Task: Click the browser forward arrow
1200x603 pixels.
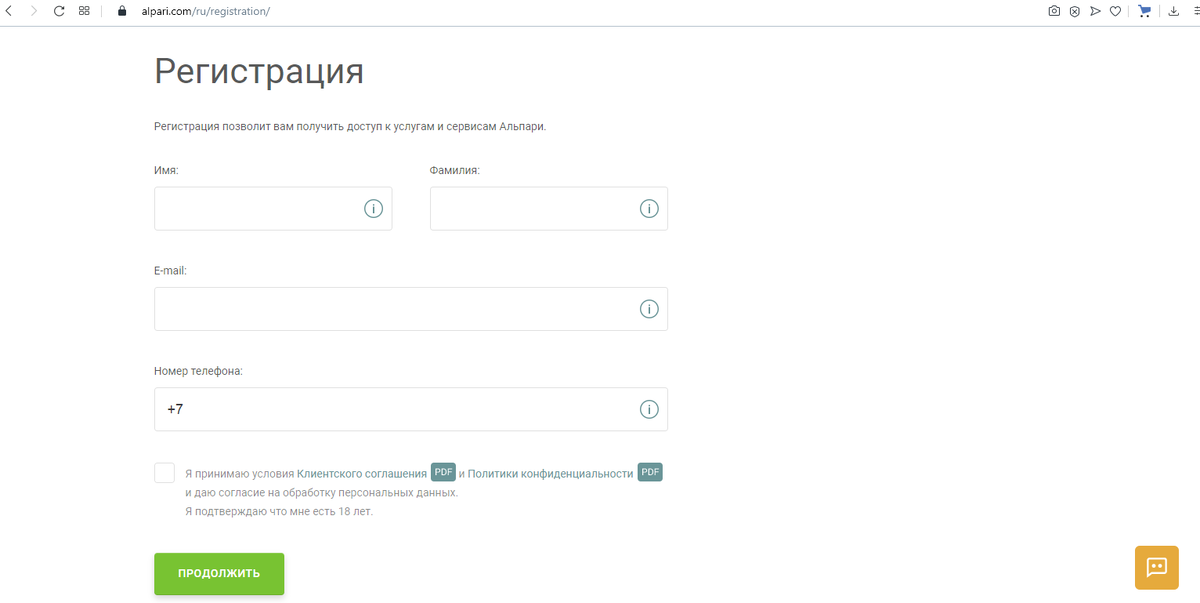Action: (34, 11)
